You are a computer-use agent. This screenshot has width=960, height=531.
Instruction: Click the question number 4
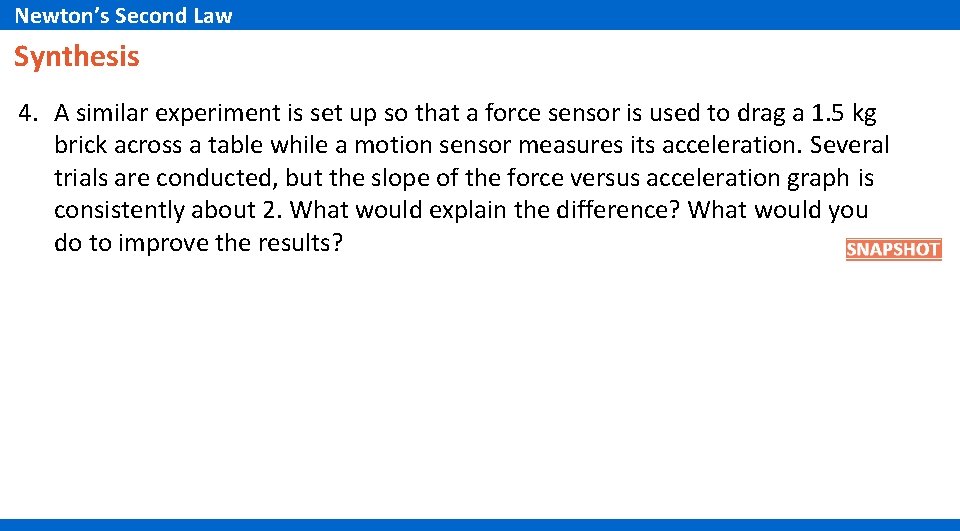point(28,113)
